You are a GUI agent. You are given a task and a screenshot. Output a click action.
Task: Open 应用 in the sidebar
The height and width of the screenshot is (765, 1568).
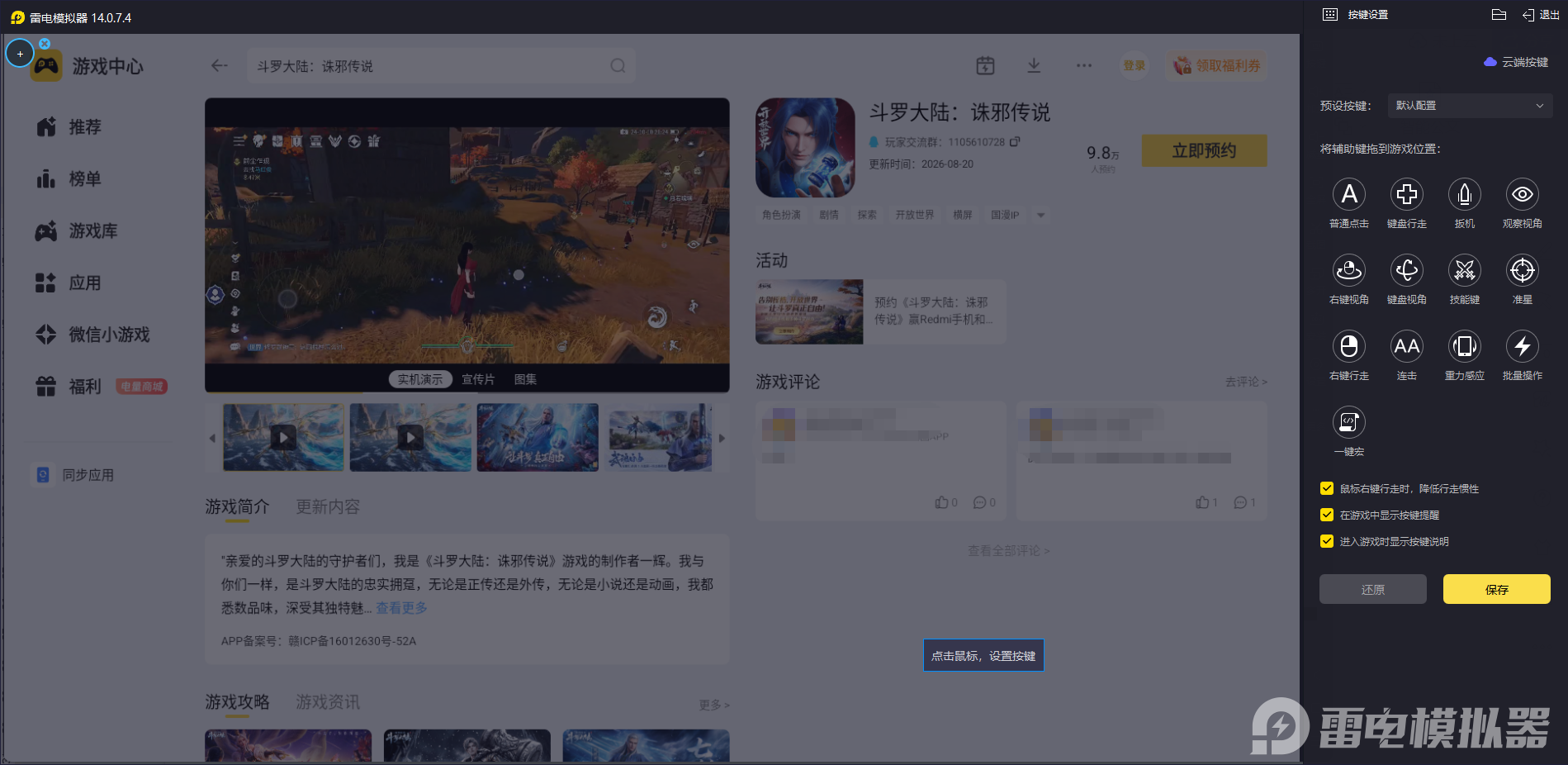pos(69,283)
